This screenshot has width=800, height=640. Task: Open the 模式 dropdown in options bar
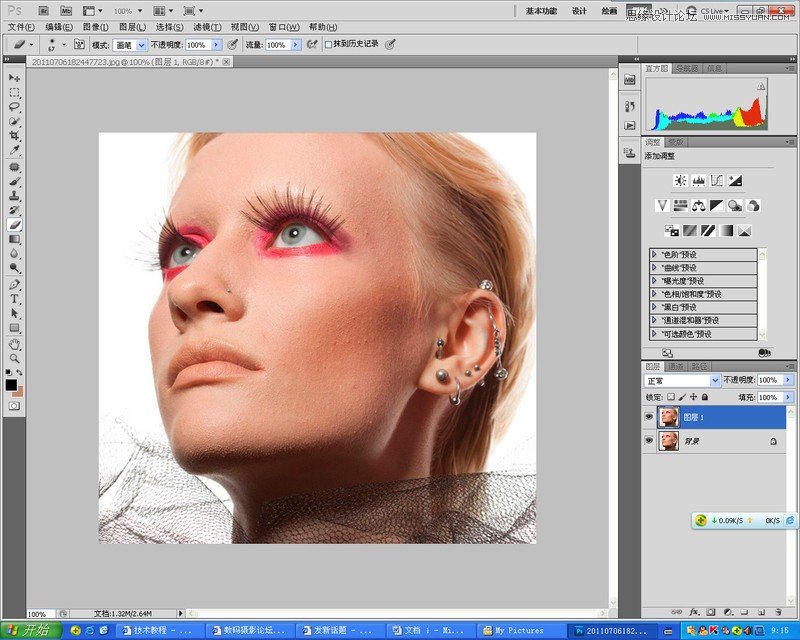point(141,45)
